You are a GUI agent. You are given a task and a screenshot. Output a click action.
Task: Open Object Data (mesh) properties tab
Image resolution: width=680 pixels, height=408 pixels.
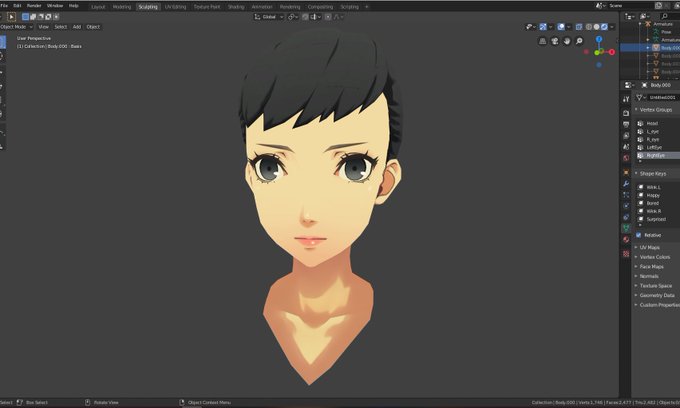pyautogui.click(x=626, y=228)
